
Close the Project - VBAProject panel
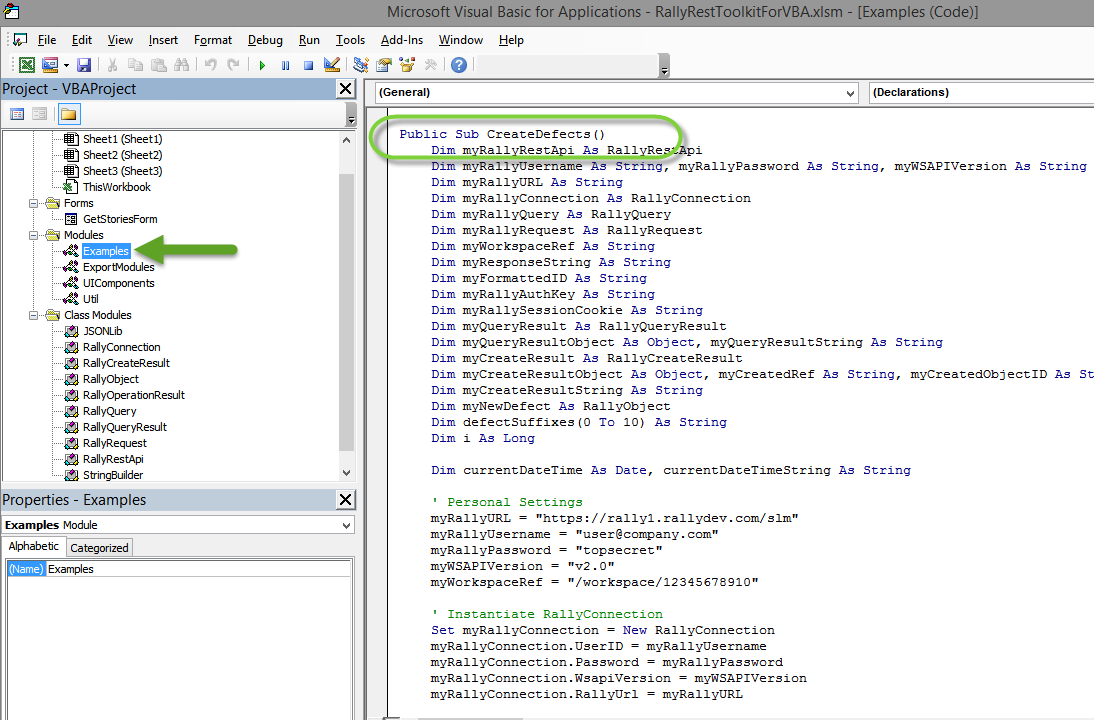pos(345,89)
